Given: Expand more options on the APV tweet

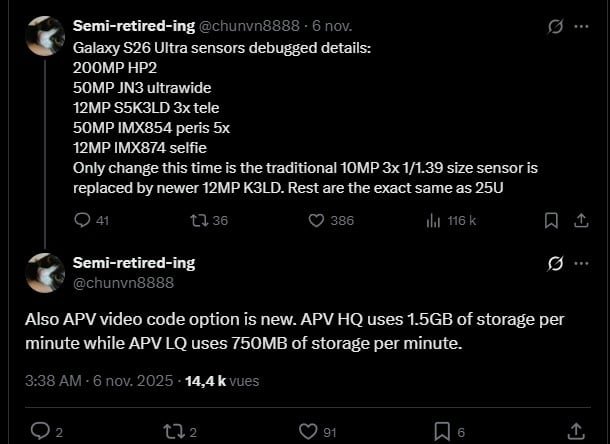Looking at the screenshot, I should click(583, 264).
